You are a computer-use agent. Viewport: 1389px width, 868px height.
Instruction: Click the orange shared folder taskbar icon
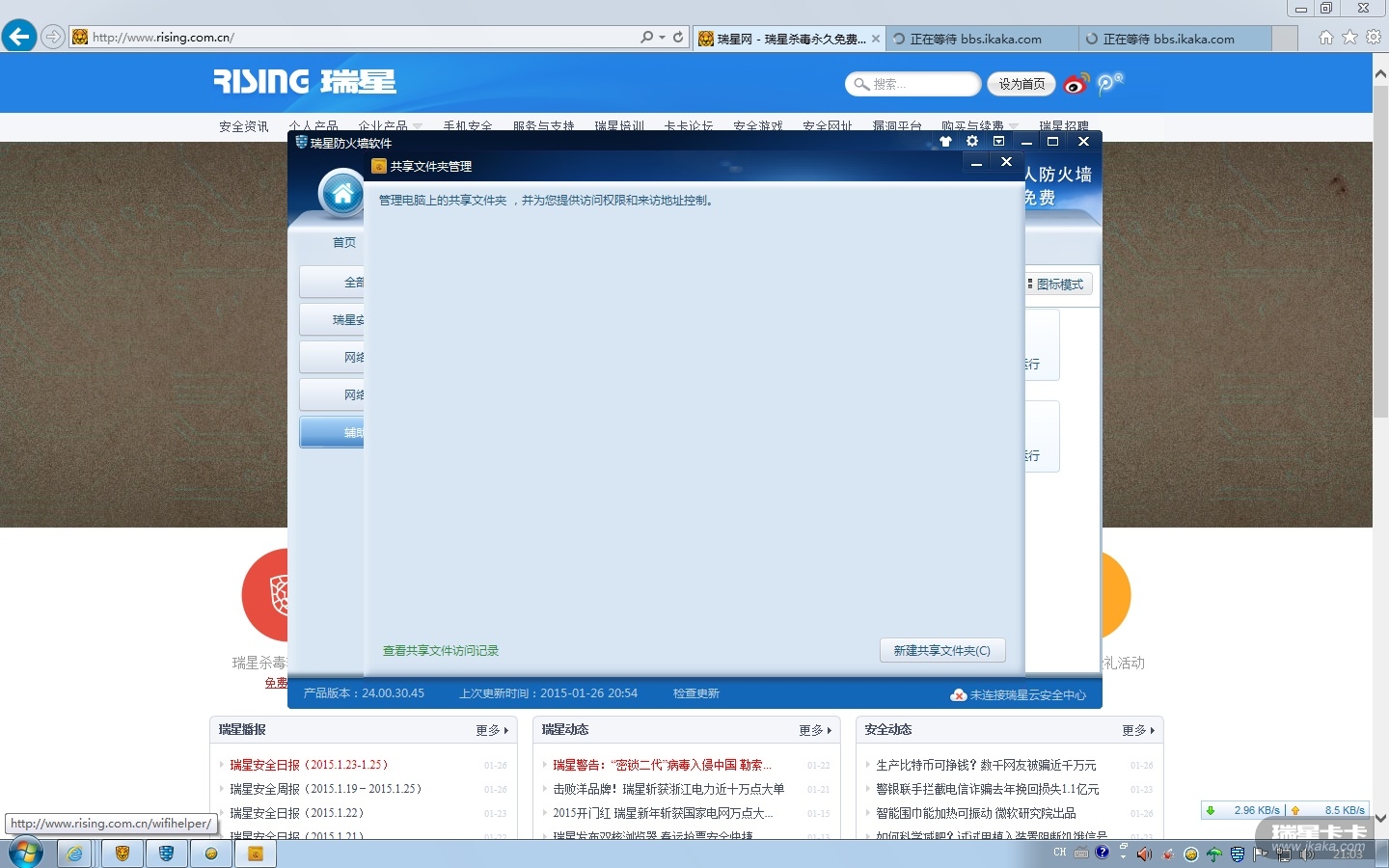pos(256,854)
